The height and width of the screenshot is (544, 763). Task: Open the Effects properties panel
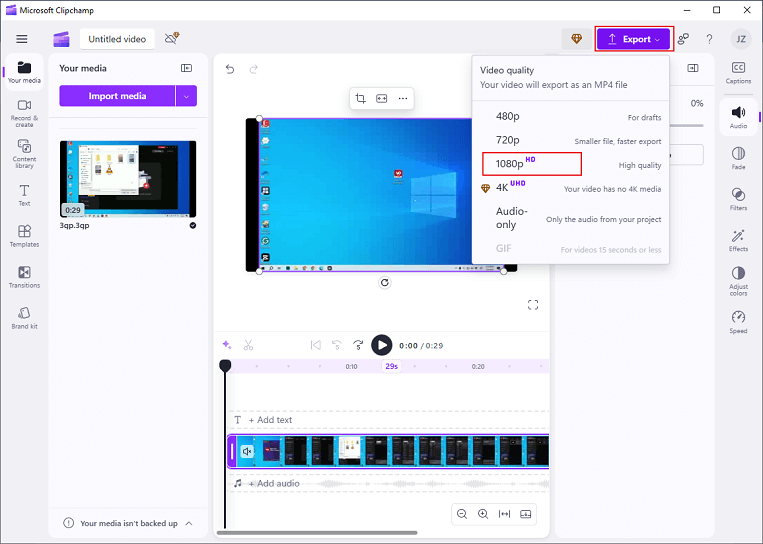click(738, 240)
